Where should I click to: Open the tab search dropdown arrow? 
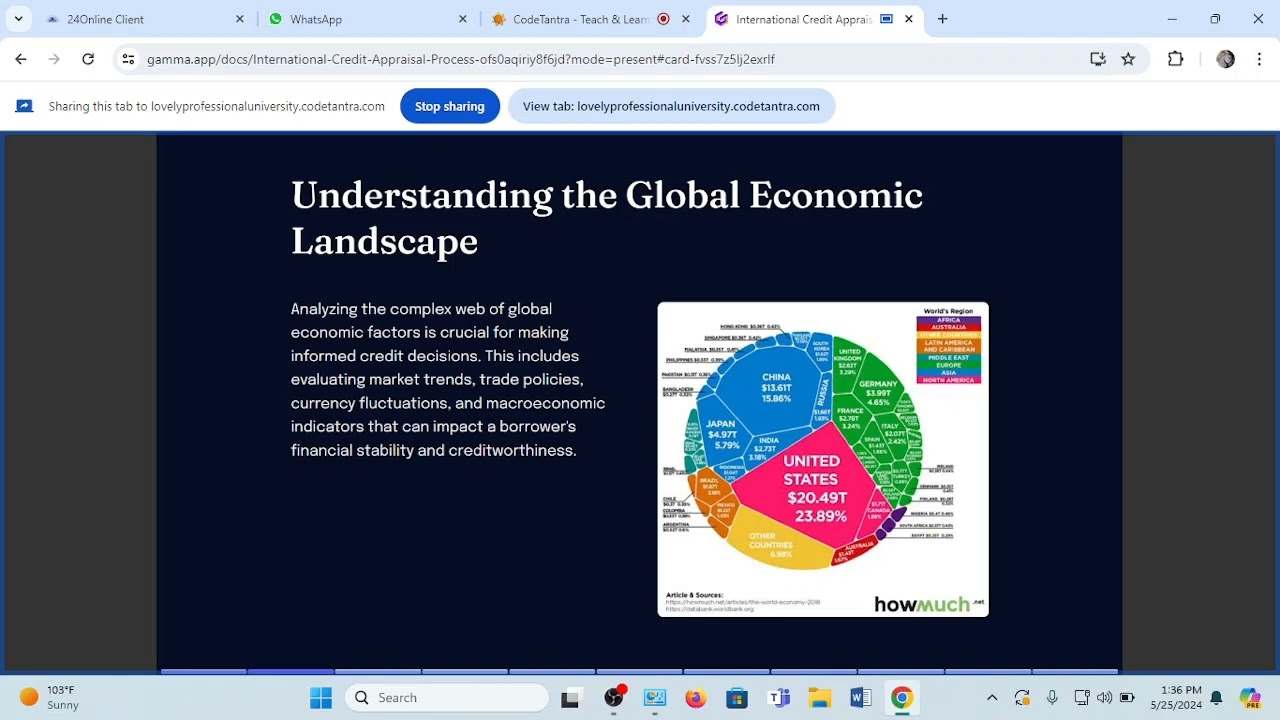pos(18,19)
